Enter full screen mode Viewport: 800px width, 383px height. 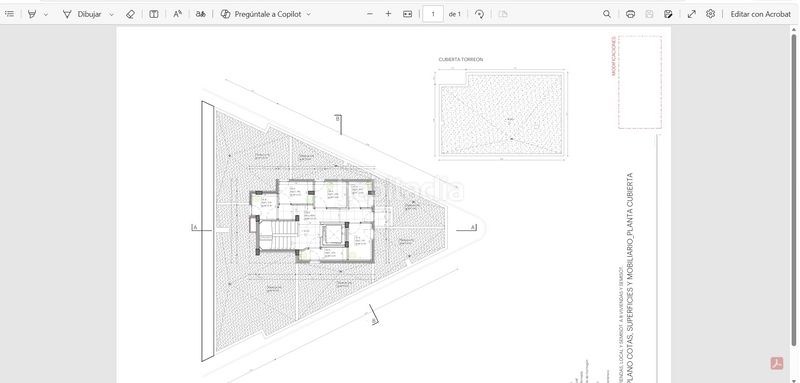pyautogui.click(x=691, y=14)
